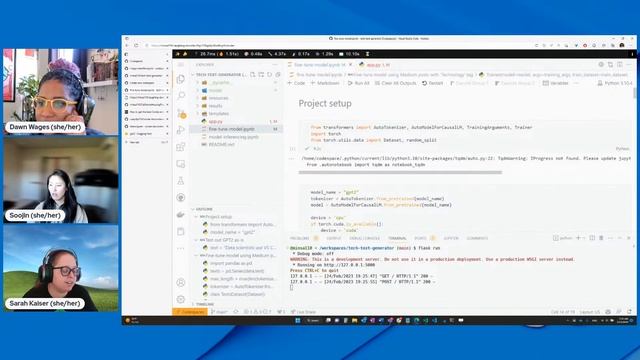Open the Jupyter panel tab

451,238
